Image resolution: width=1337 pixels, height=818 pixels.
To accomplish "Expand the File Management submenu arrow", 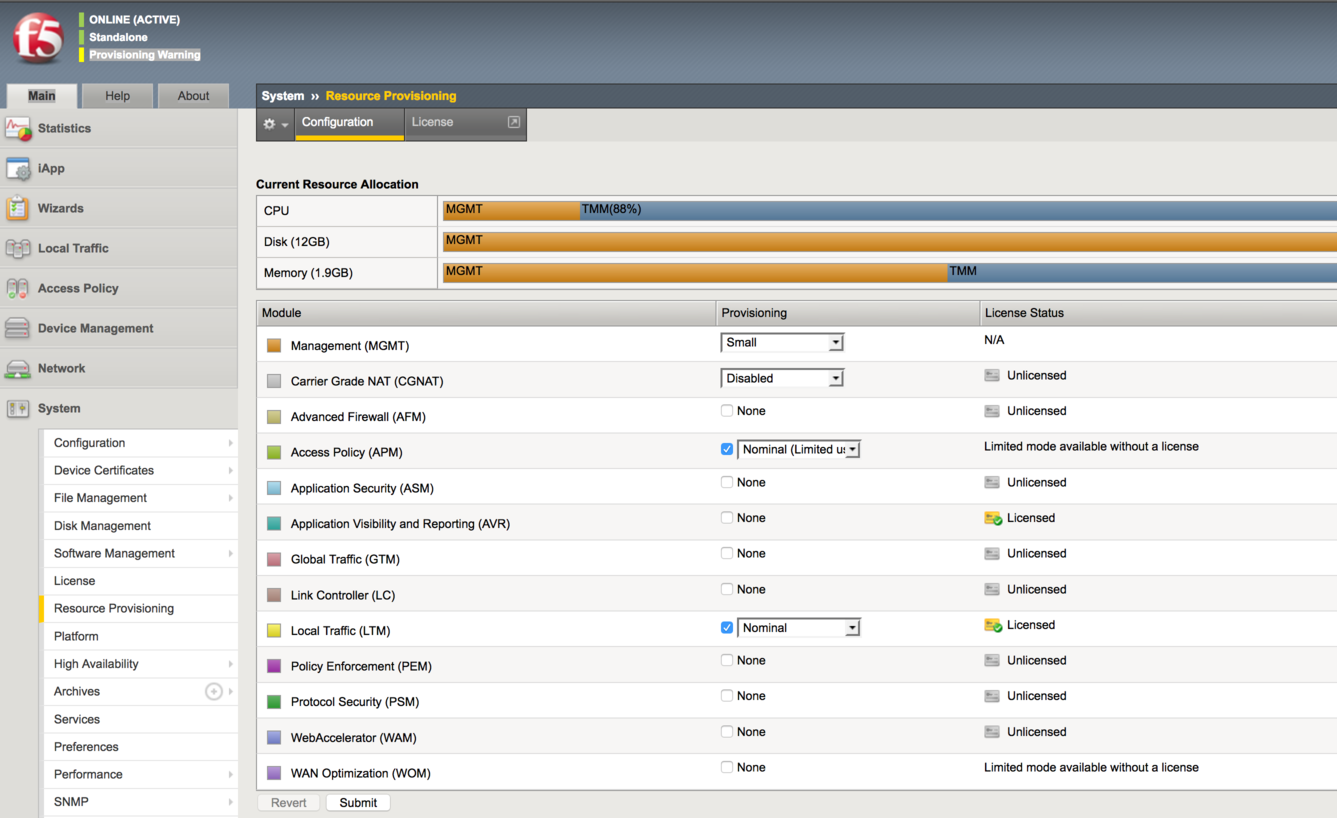I will [230, 498].
